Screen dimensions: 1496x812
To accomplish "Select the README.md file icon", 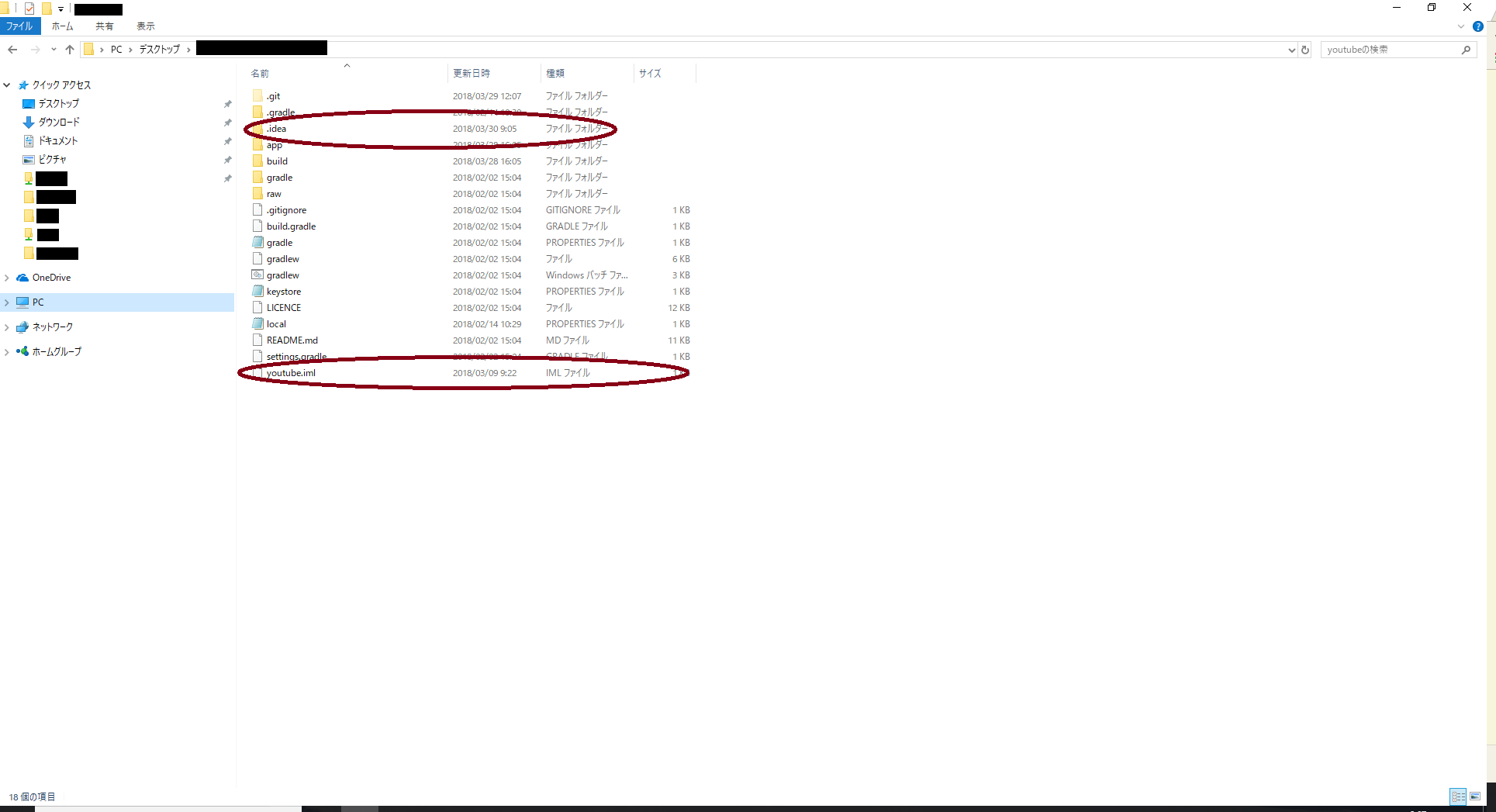I will 257,340.
